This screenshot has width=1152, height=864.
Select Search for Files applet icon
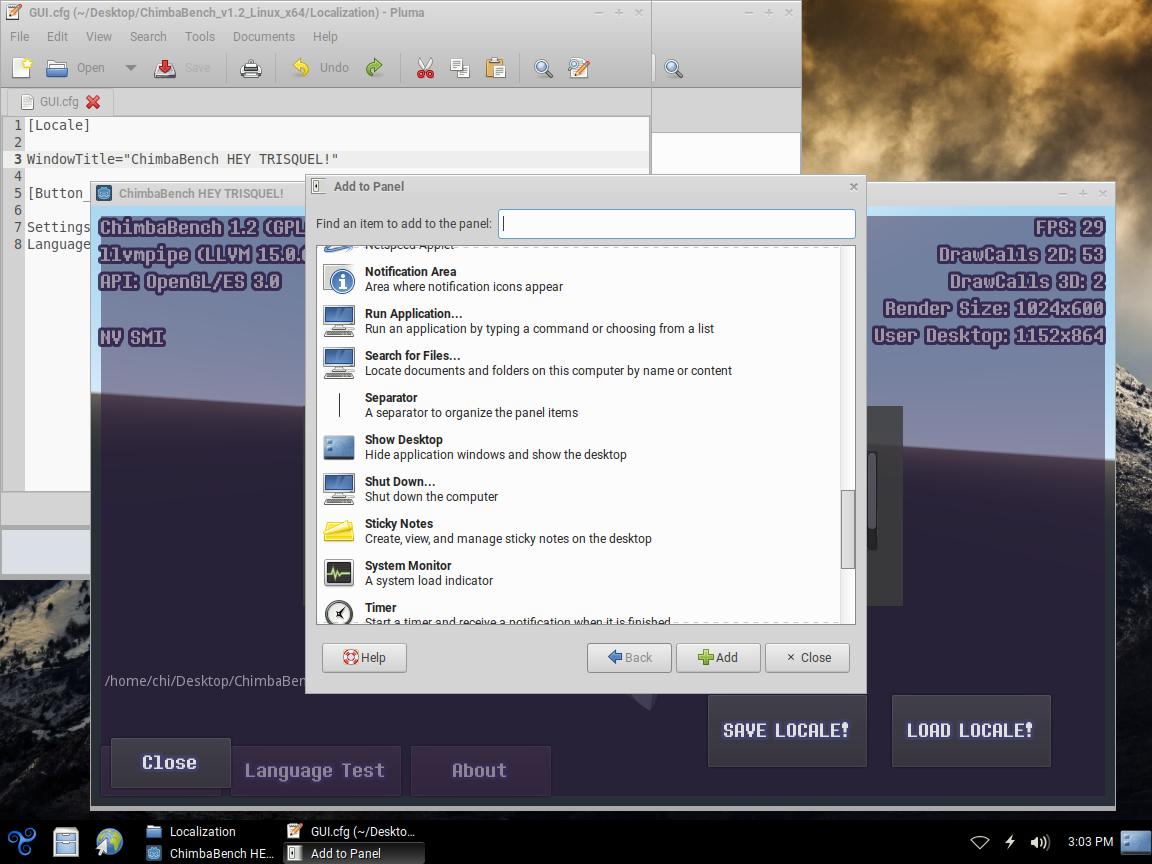339,363
